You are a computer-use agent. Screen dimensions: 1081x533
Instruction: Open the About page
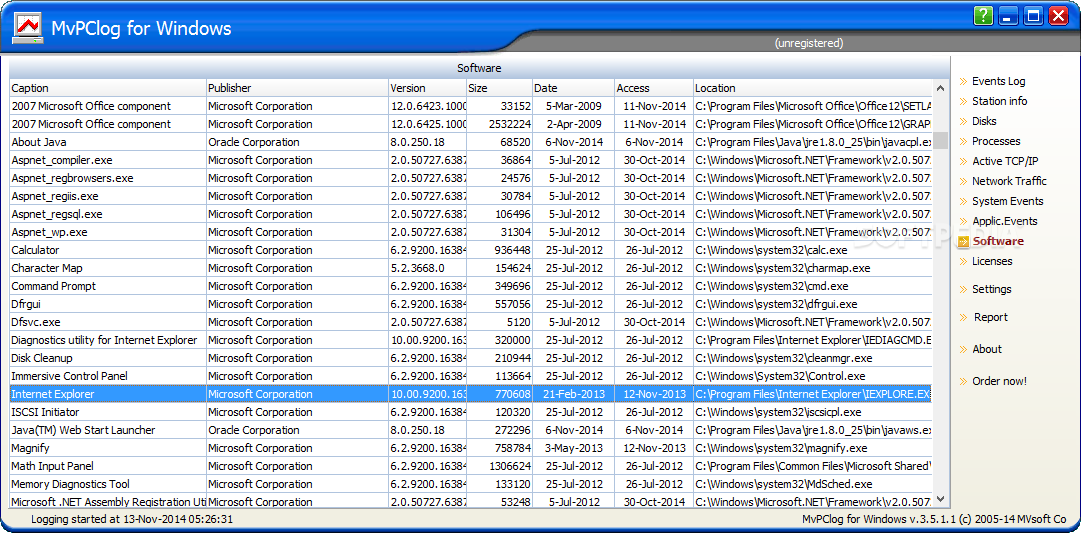pyautogui.click(x=987, y=350)
